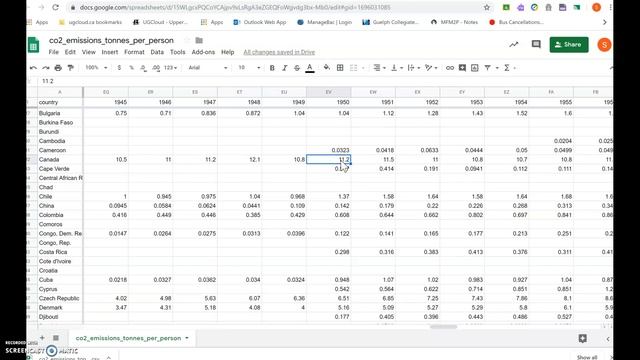Reload the page in the browser
This screenshot has height=360, width=640.
pyautogui.click(x=56, y=7)
